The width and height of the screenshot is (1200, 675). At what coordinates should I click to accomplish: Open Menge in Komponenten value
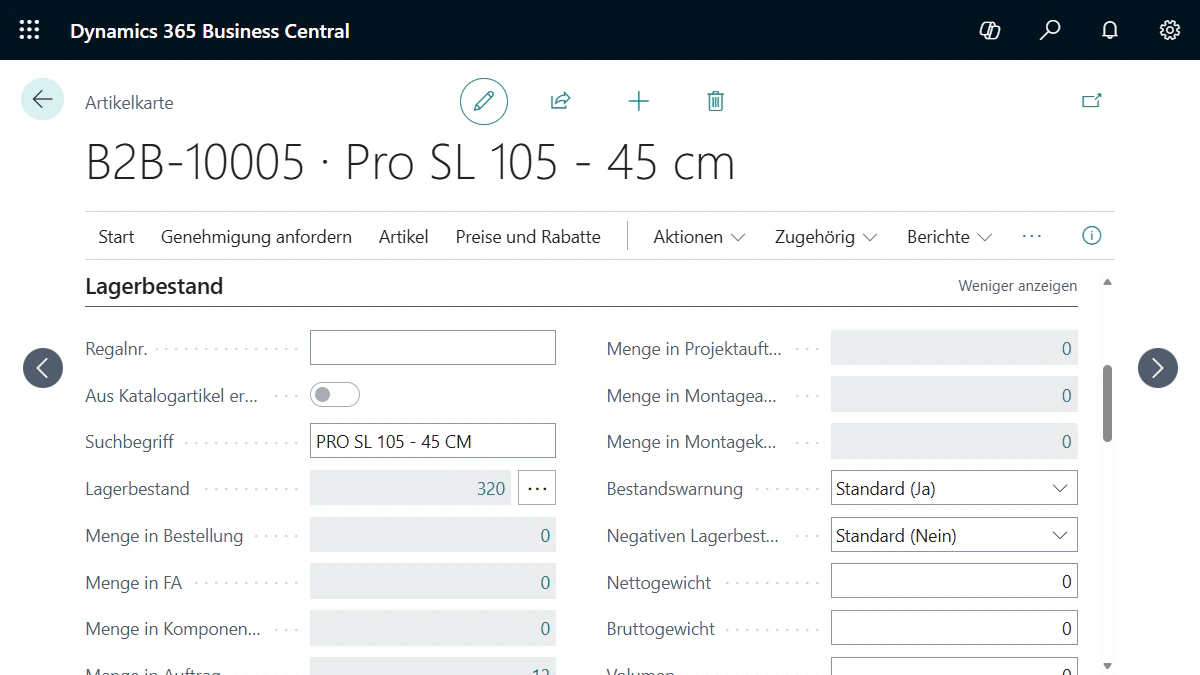(x=545, y=629)
